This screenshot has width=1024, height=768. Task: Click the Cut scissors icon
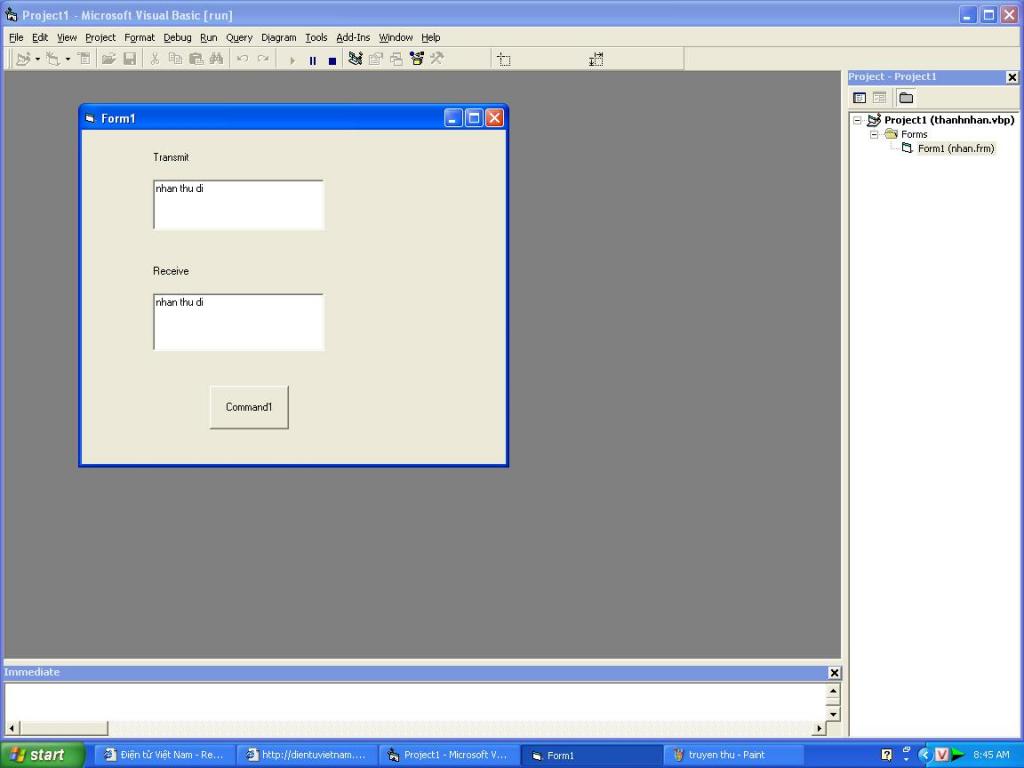[155, 59]
